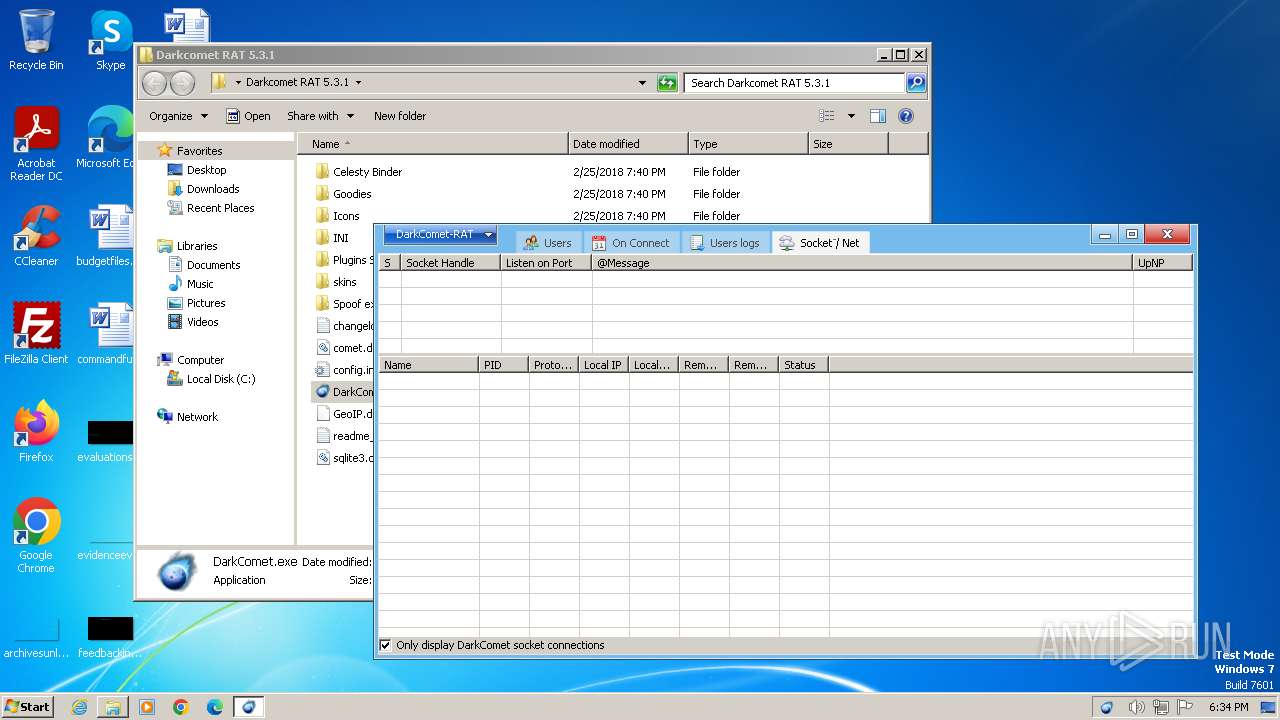Viewport: 1280px width, 720px height.
Task: Select Favorites in navigation pane
Action: click(x=199, y=151)
